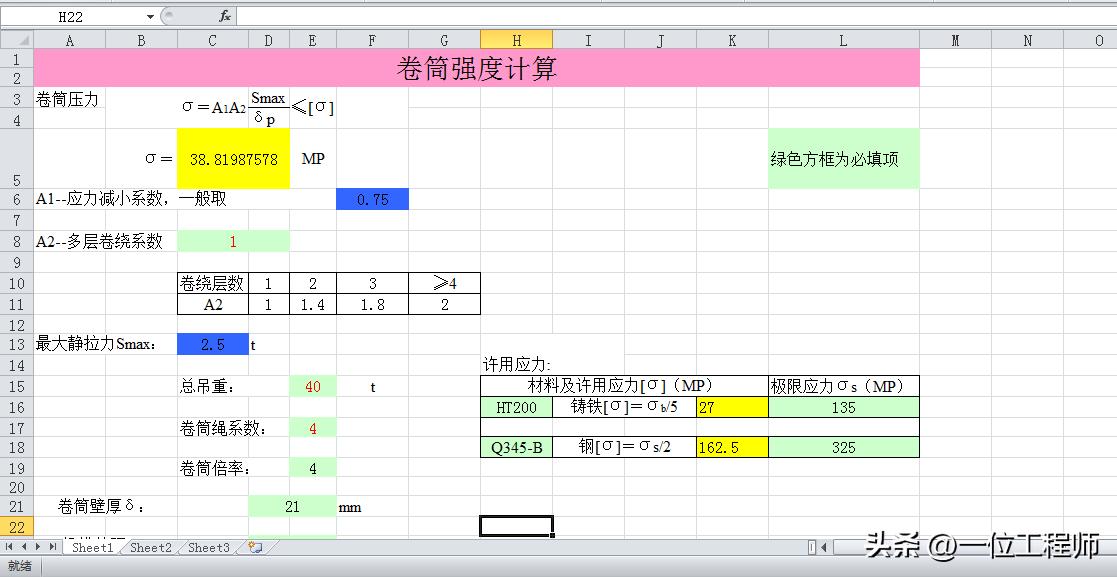Screen dimensions: 1117x577
Task: Click the next-sheet navigation arrow
Action: click(x=38, y=547)
